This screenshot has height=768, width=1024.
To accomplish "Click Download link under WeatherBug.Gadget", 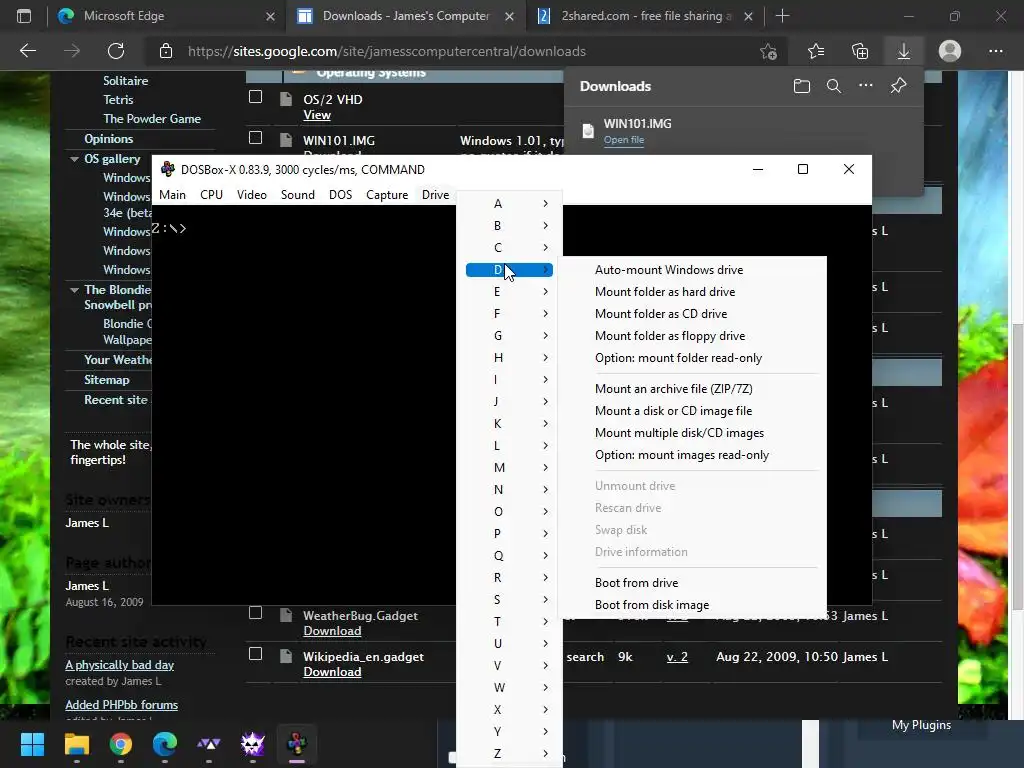I will (x=332, y=631).
